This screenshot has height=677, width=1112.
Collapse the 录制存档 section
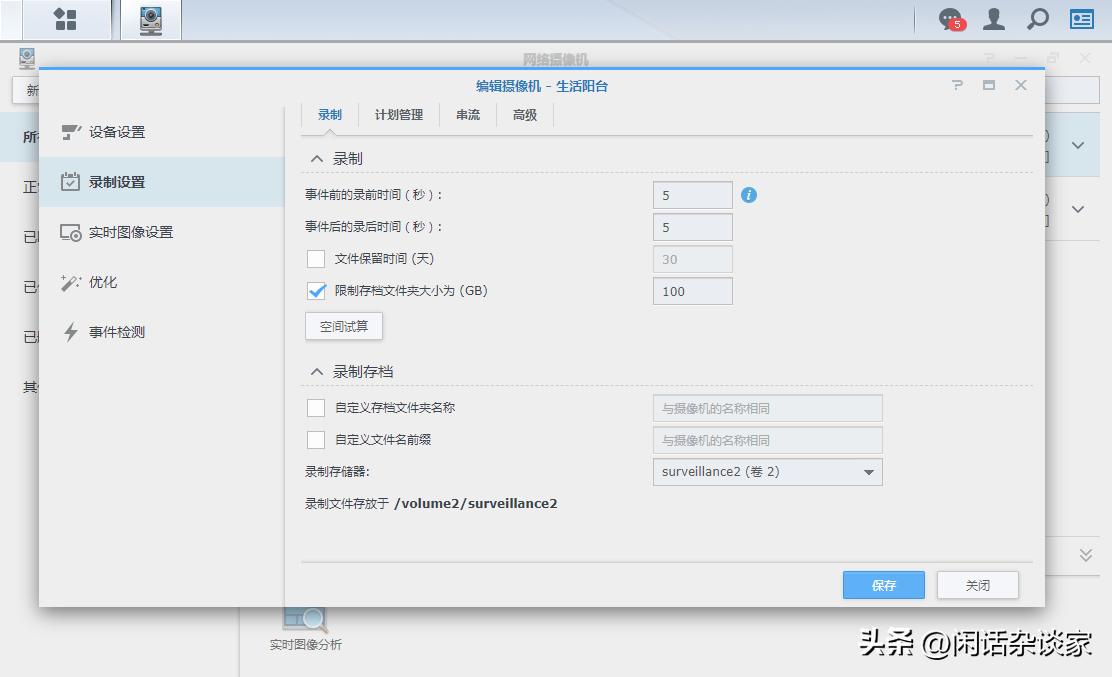coord(315,371)
